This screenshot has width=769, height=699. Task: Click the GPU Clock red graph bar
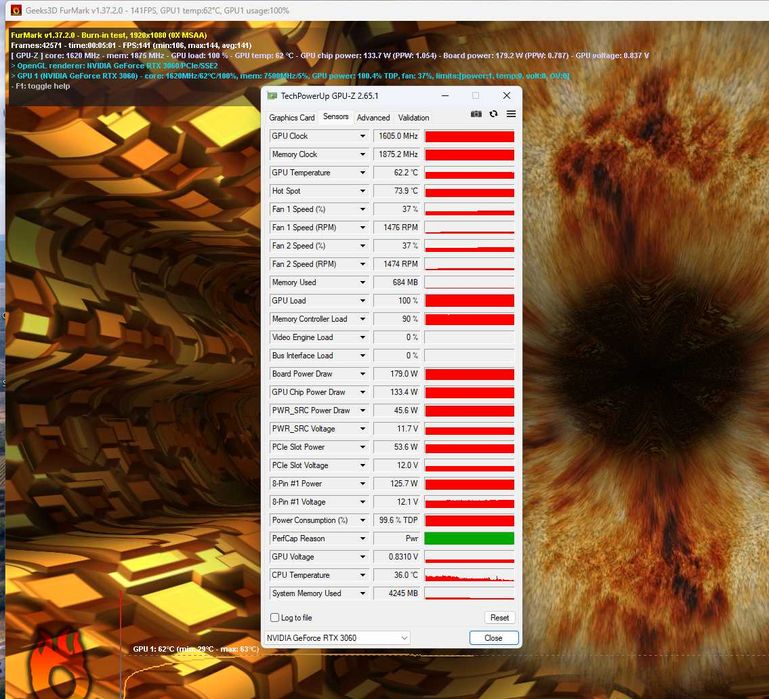pyautogui.click(x=469, y=136)
